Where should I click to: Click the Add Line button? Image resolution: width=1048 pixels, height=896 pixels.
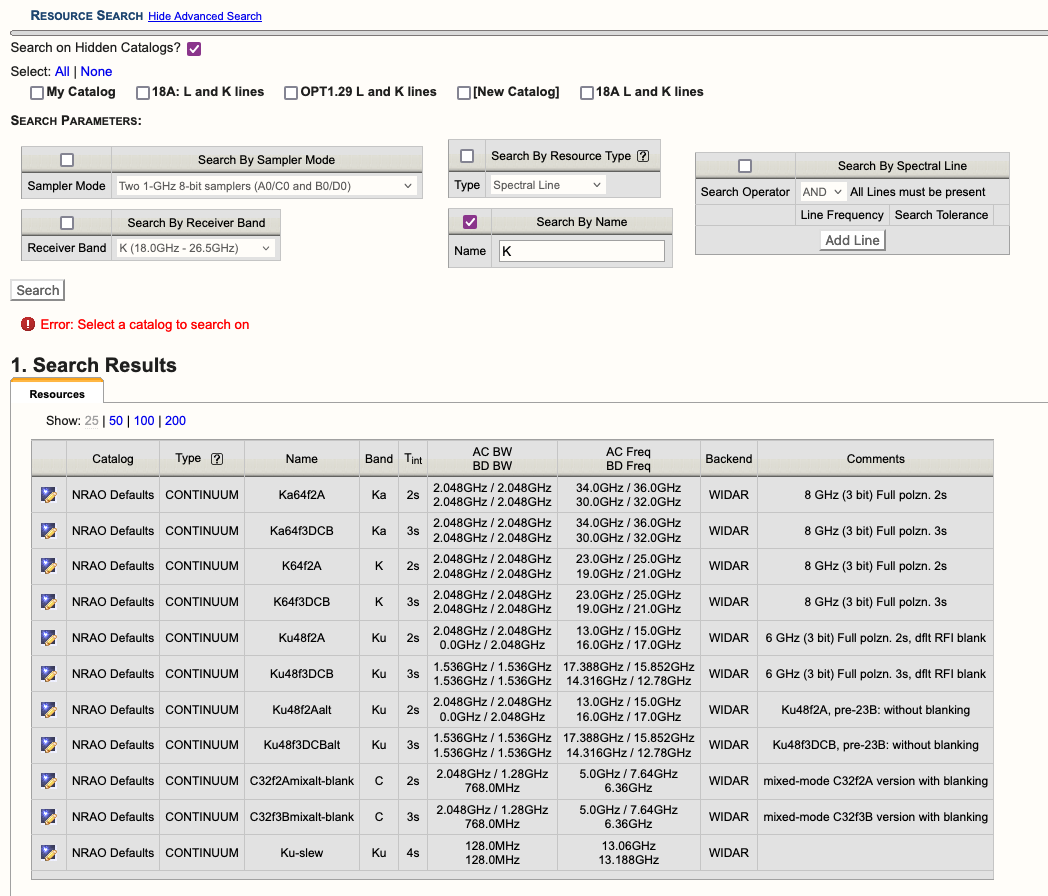tap(852, 240)
